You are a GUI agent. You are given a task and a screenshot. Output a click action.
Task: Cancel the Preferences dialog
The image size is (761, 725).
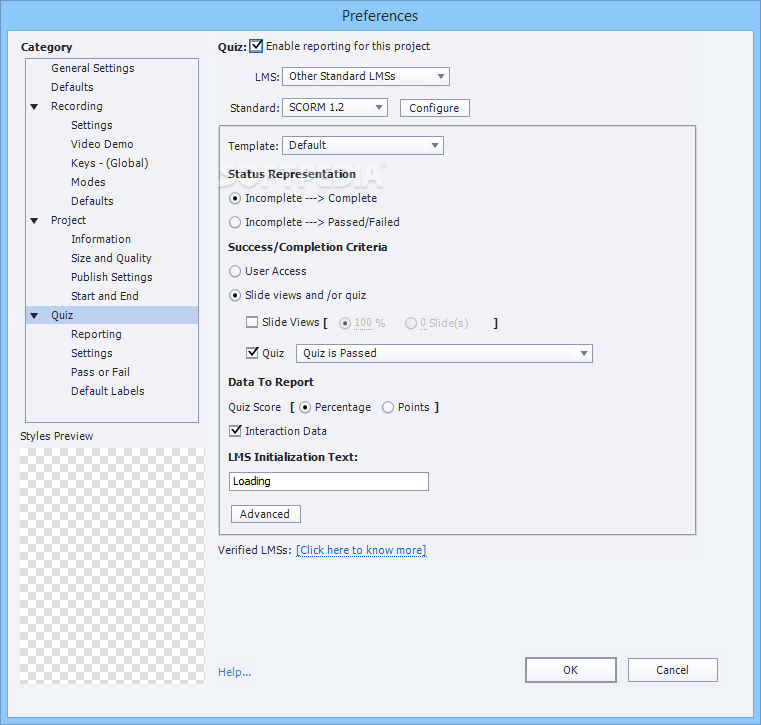point(673,670)
